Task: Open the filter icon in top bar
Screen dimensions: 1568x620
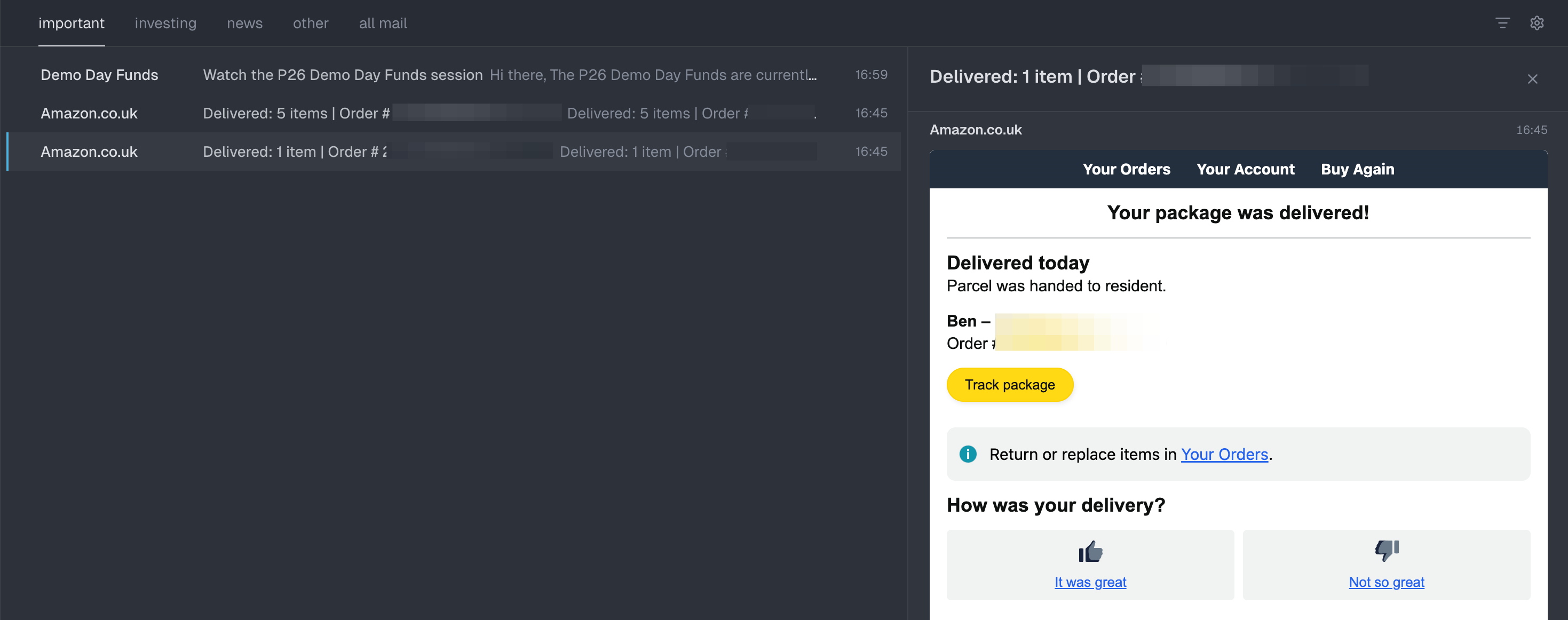Action: (x=1502, y=23)
